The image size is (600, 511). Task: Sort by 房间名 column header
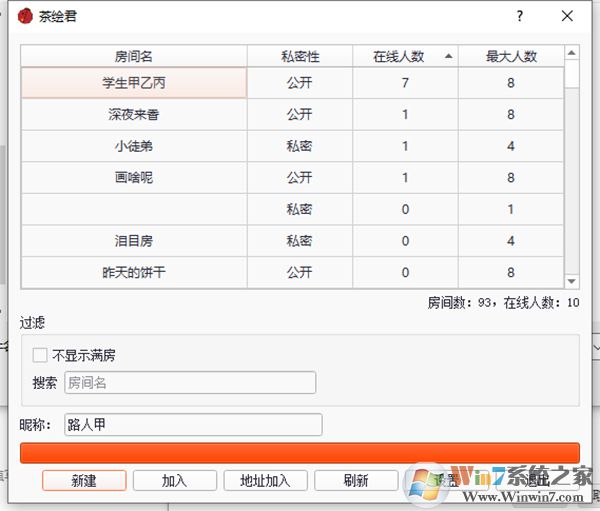134,57
